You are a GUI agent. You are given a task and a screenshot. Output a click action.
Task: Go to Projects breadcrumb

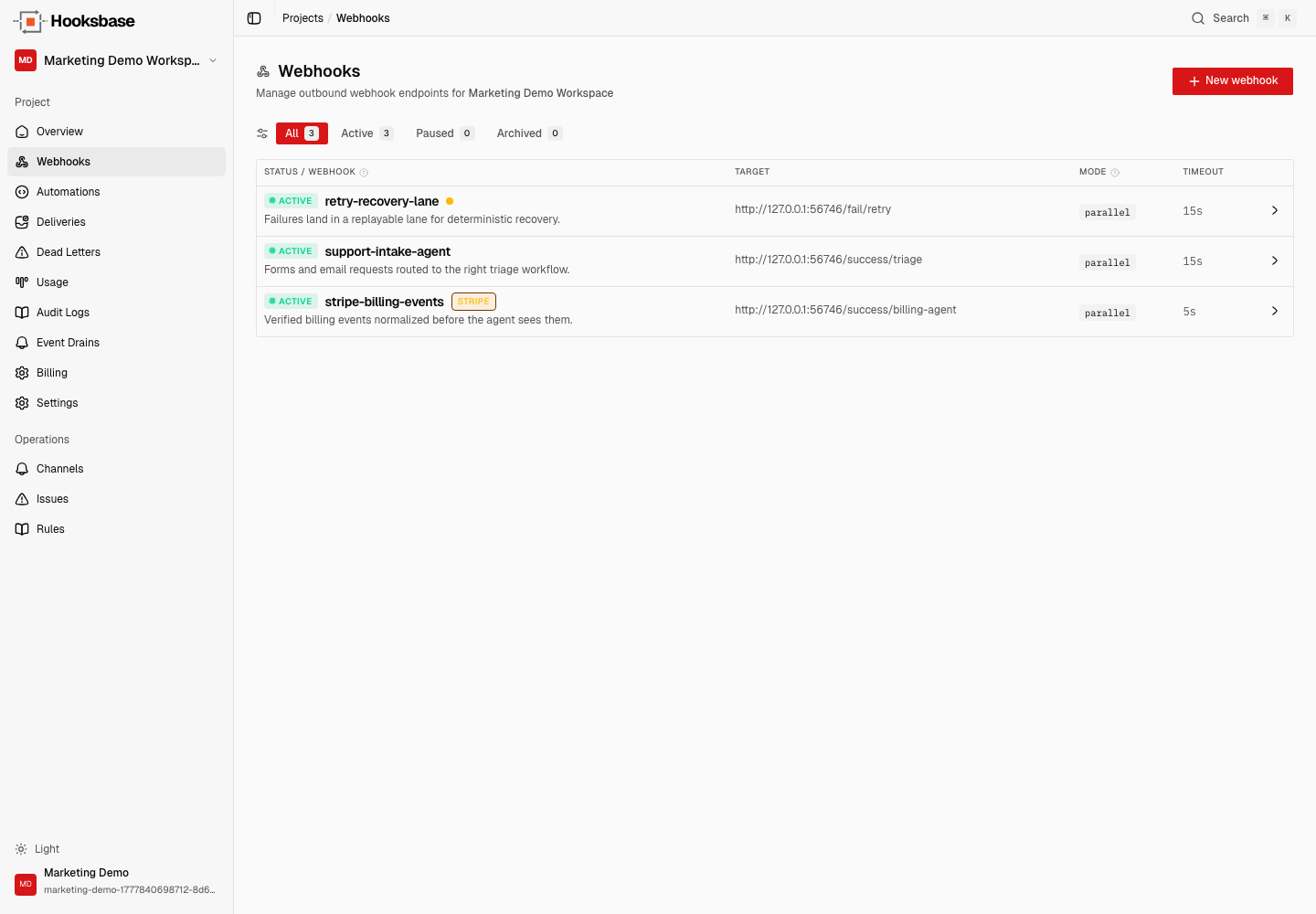[302, 18]
